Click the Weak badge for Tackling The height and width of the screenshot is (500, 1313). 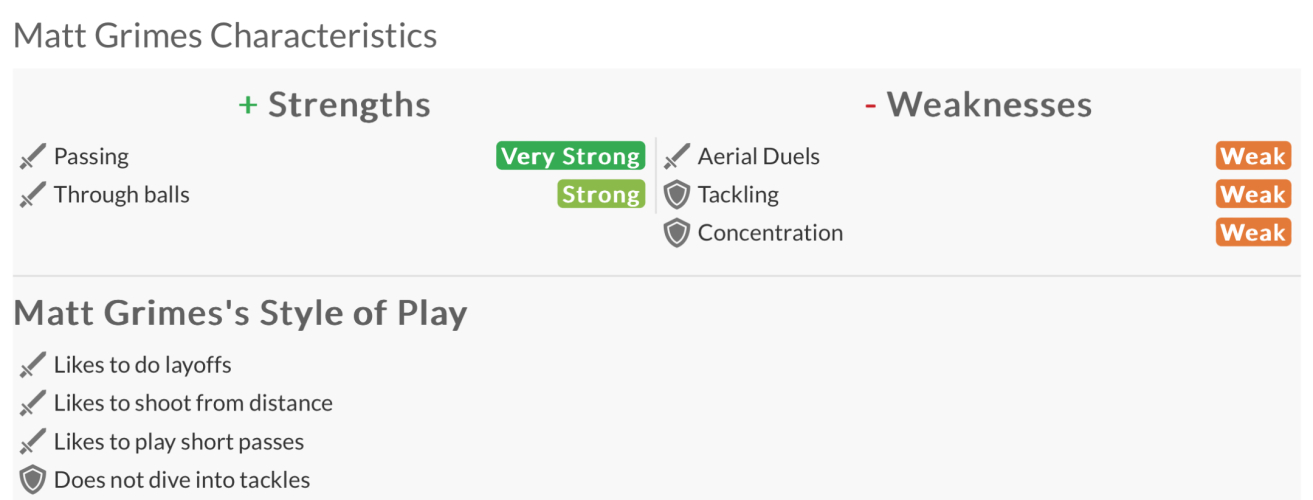(1253, 195)
